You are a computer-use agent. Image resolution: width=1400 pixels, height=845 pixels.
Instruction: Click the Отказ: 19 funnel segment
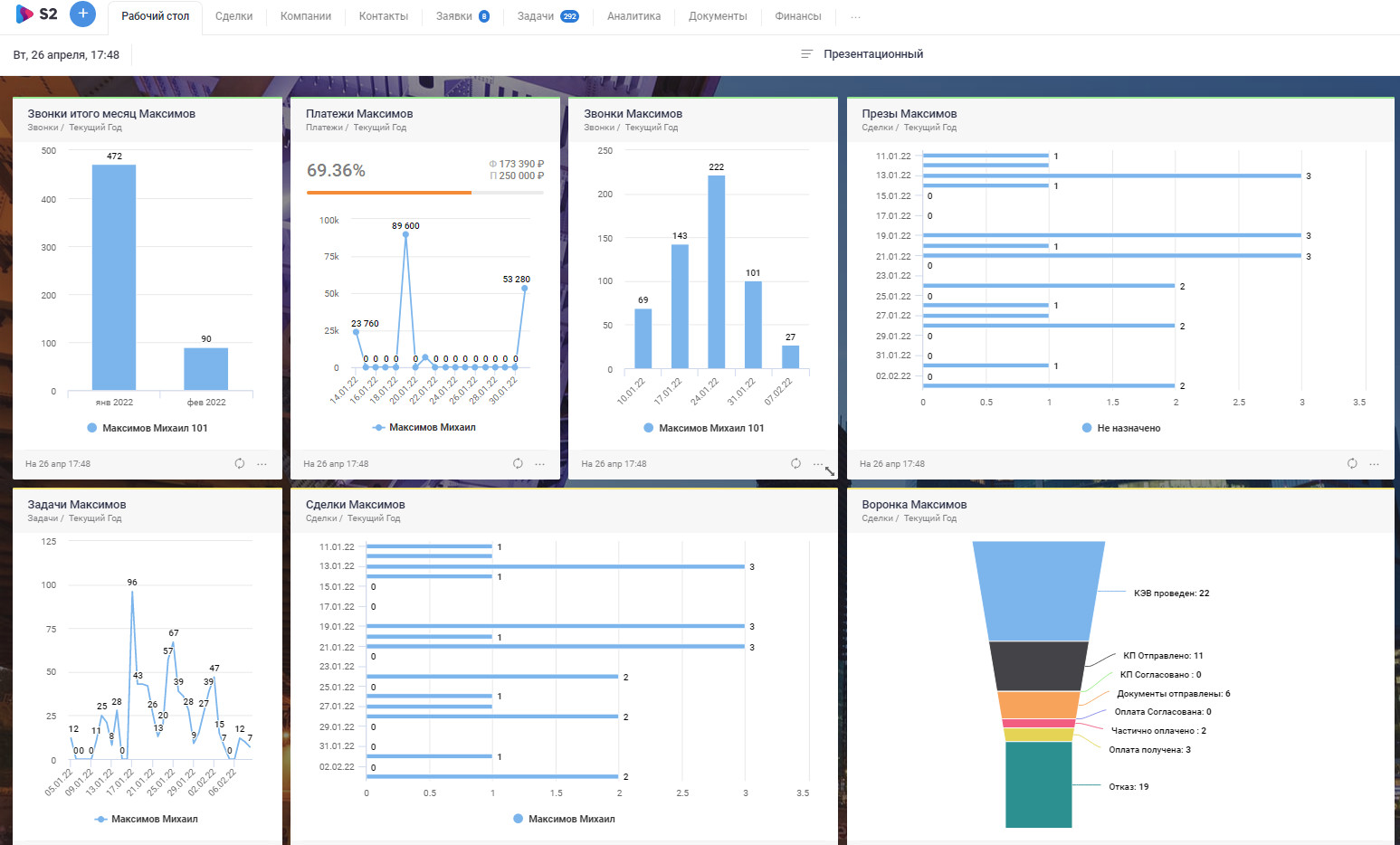pos(1039,784)
